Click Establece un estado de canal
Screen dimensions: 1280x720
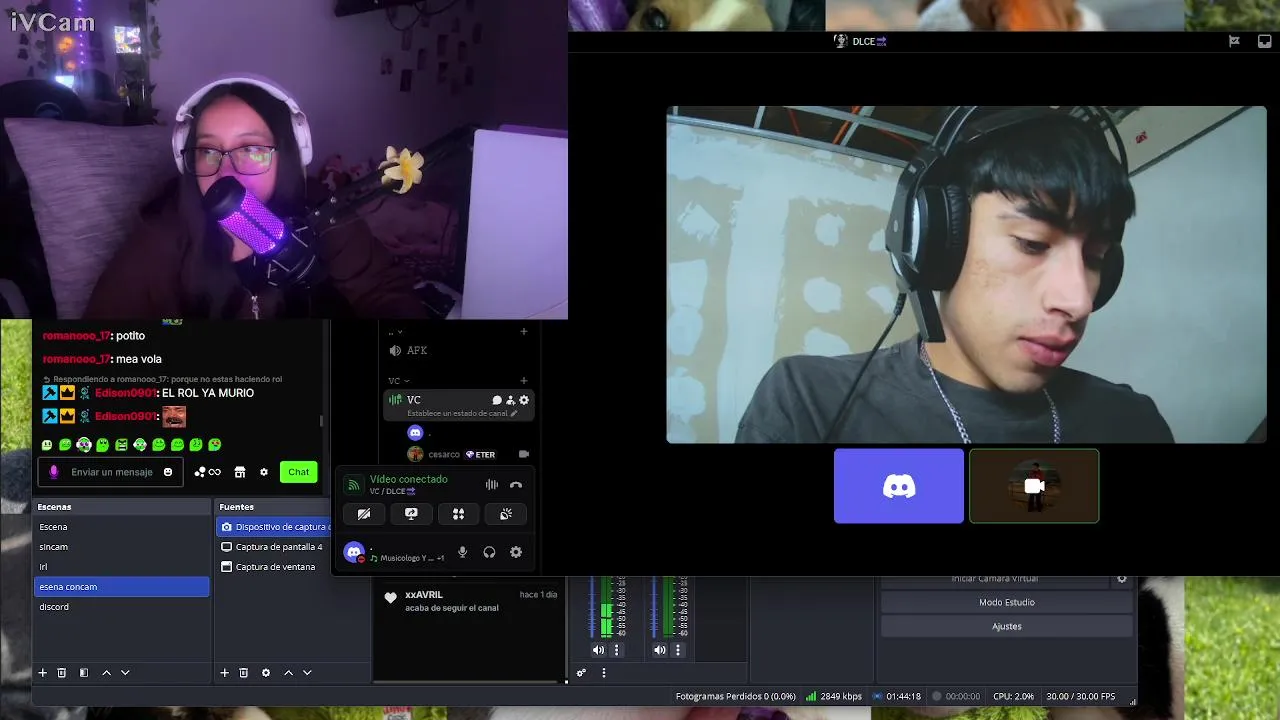pyautogui.click(x=462, y=413)
